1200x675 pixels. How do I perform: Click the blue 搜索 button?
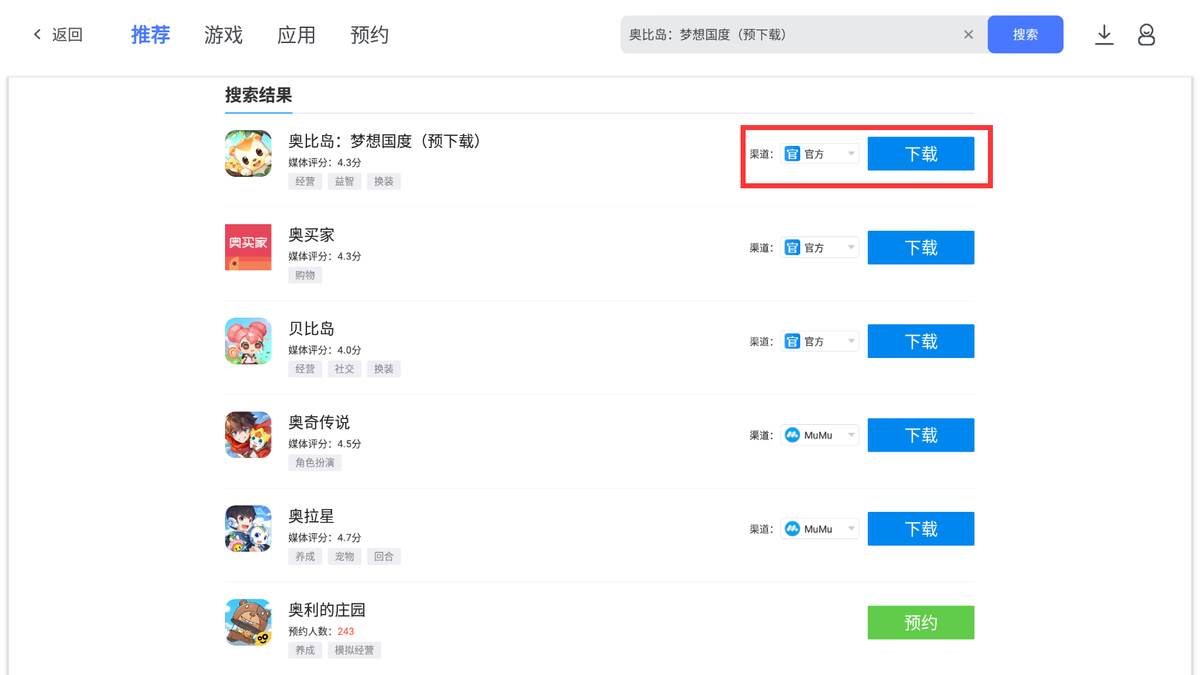point(1025,35)
